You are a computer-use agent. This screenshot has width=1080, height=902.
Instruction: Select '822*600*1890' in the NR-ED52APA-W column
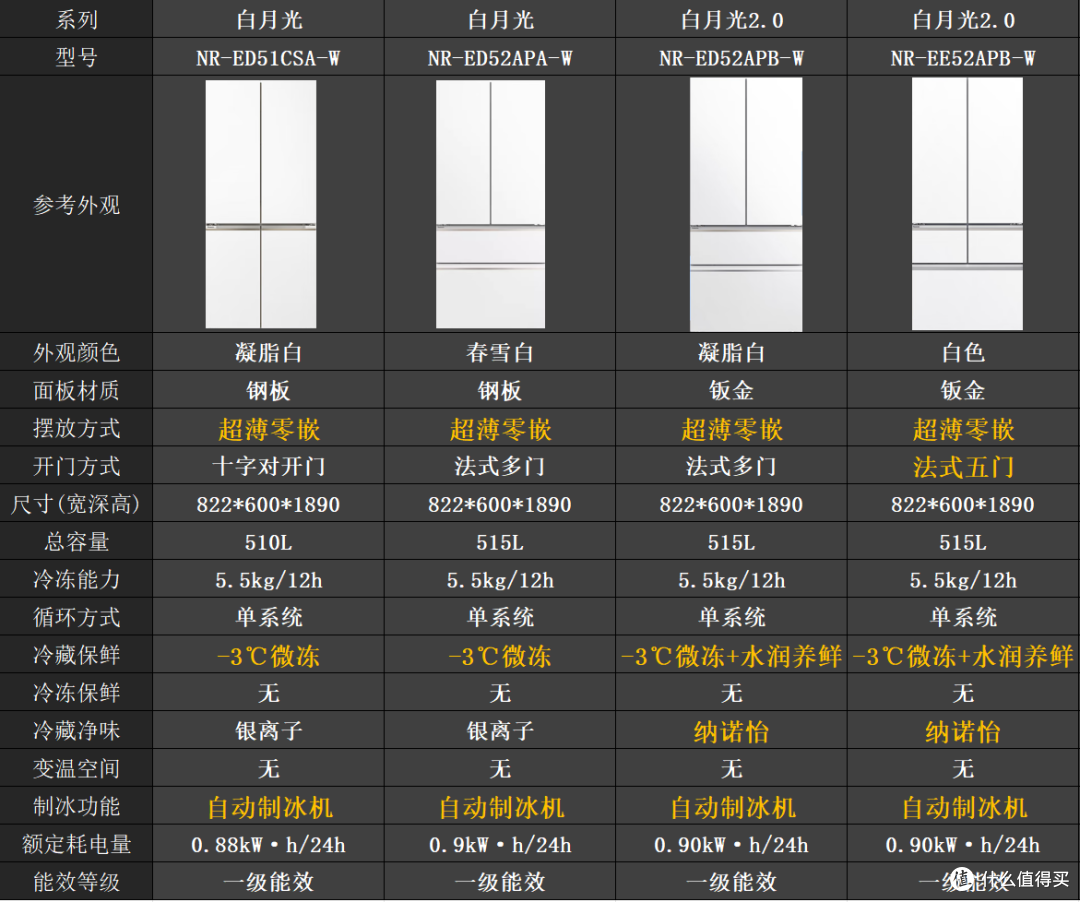click(499, 505)
